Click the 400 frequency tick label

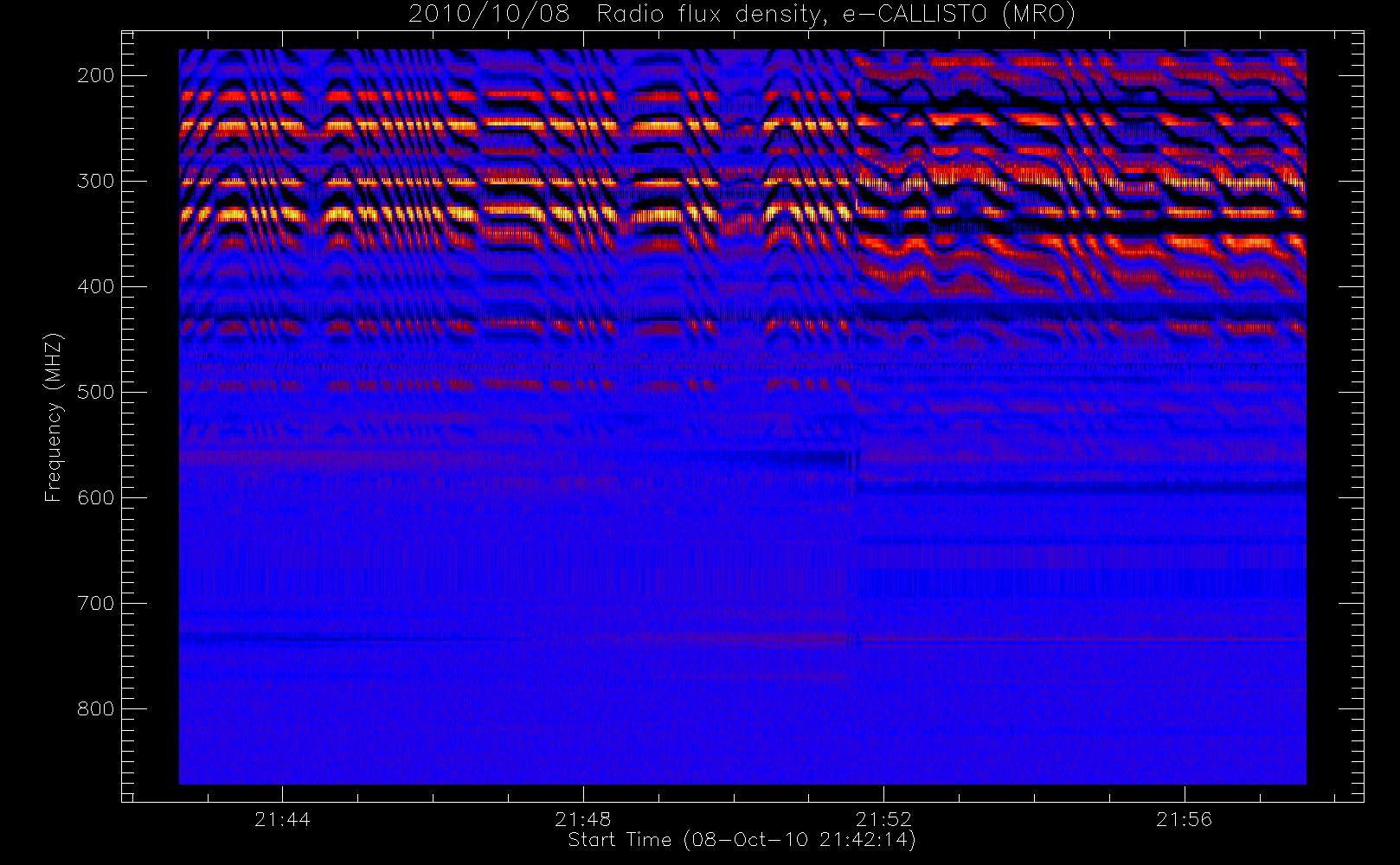tap(96, 286)
